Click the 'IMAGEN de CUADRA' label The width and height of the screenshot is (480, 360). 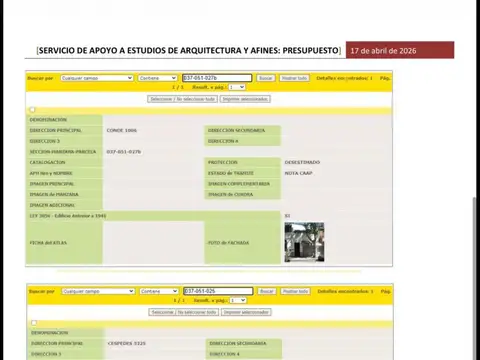pyautogui.click(x=230, y=194)
